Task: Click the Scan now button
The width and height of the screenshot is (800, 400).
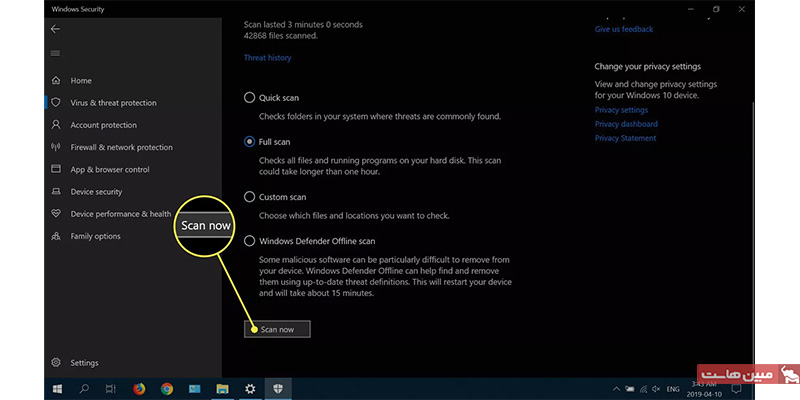Action: (277, 329)
